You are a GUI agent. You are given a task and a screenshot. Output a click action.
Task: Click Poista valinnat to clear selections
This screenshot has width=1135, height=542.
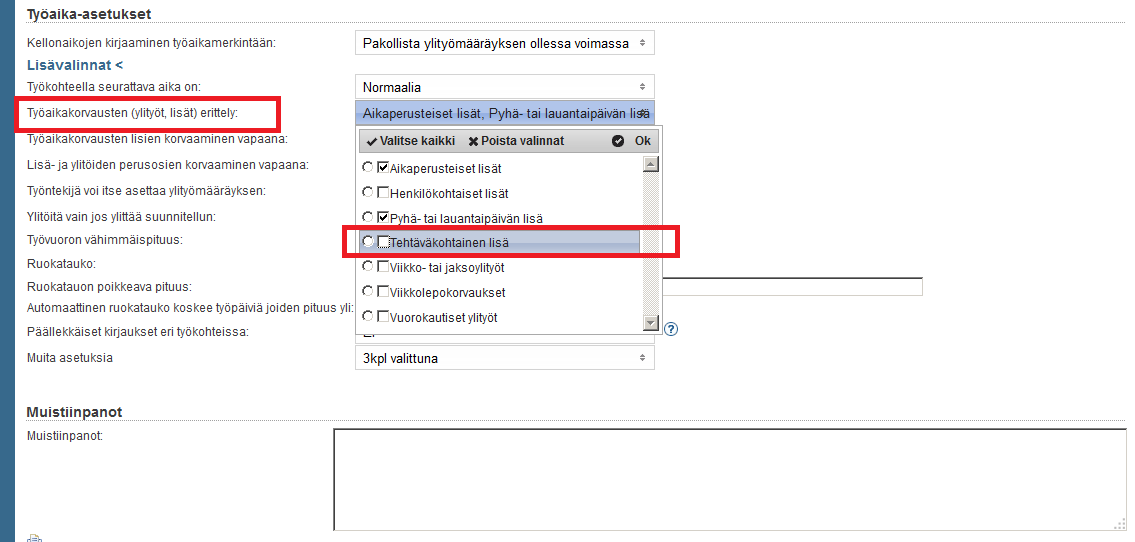point(516,141)
